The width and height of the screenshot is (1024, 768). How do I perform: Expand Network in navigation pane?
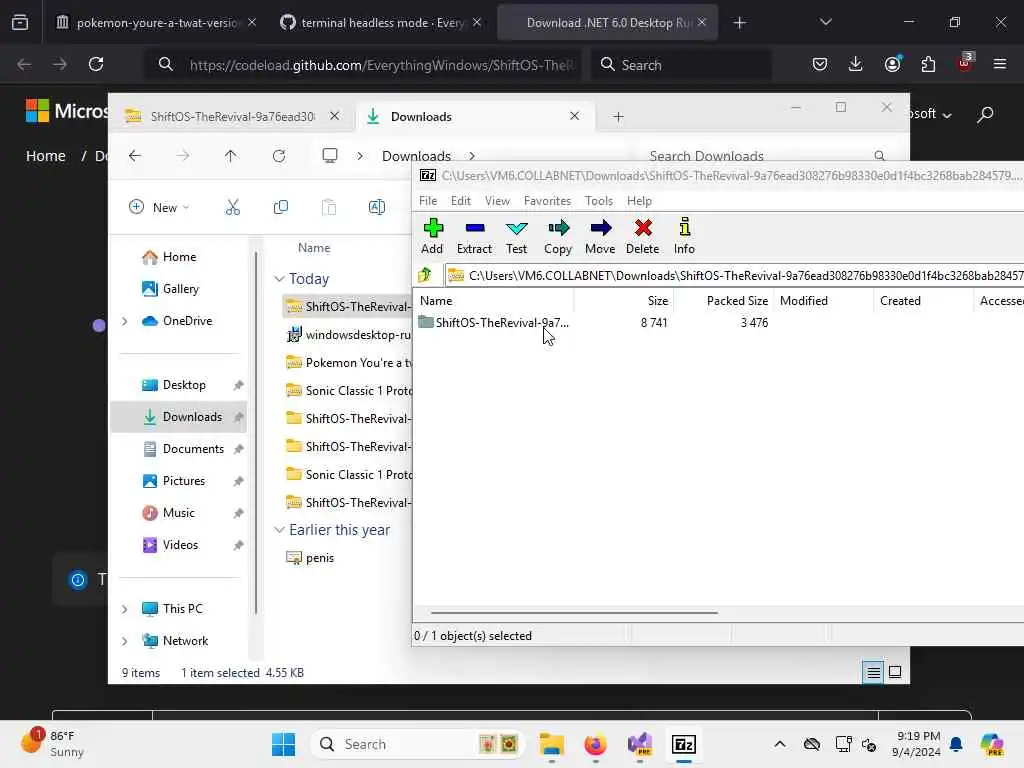tap(125, 641)
